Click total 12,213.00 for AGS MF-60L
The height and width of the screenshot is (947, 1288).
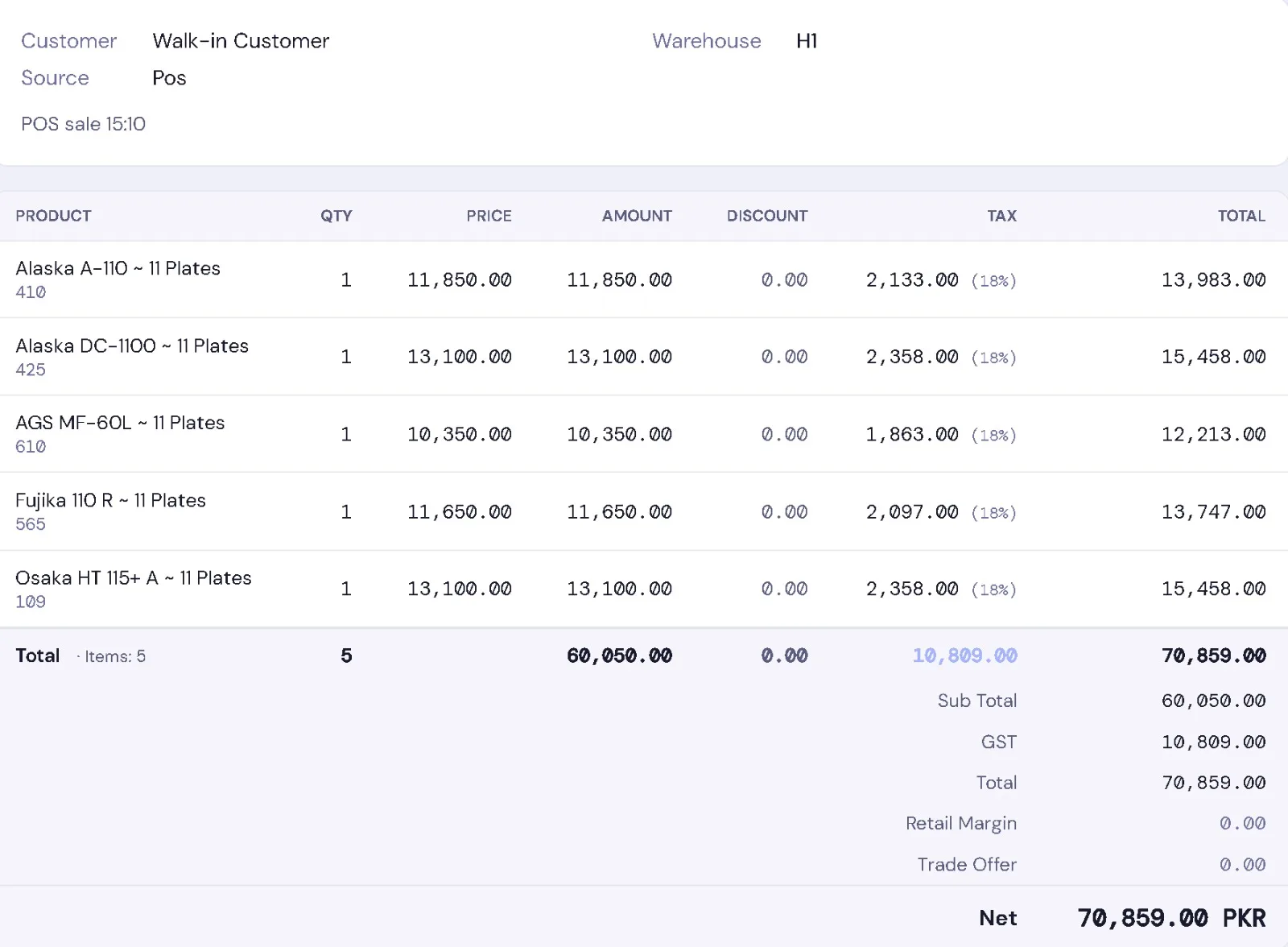coord(1214,435)
